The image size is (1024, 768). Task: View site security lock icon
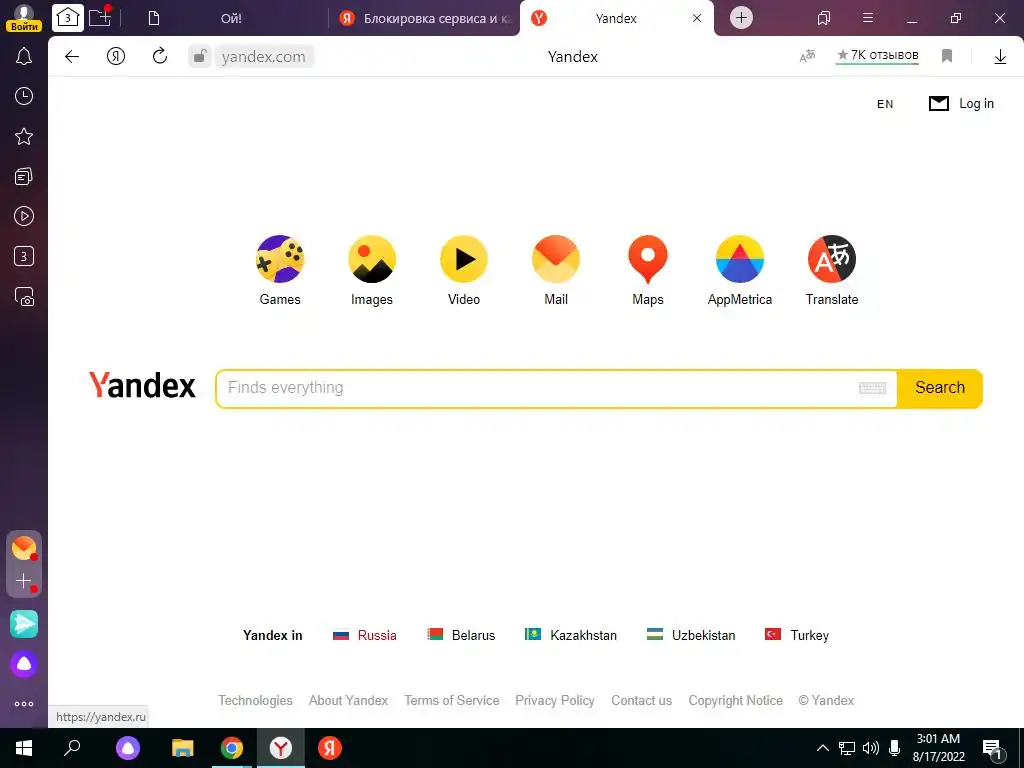point(200,56)
